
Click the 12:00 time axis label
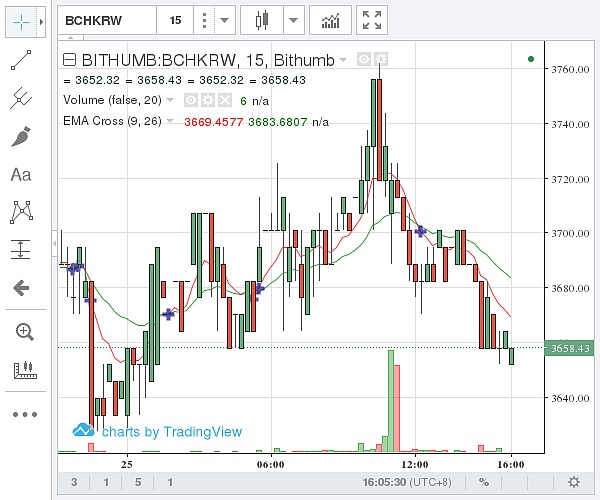[x=415, y=465]
